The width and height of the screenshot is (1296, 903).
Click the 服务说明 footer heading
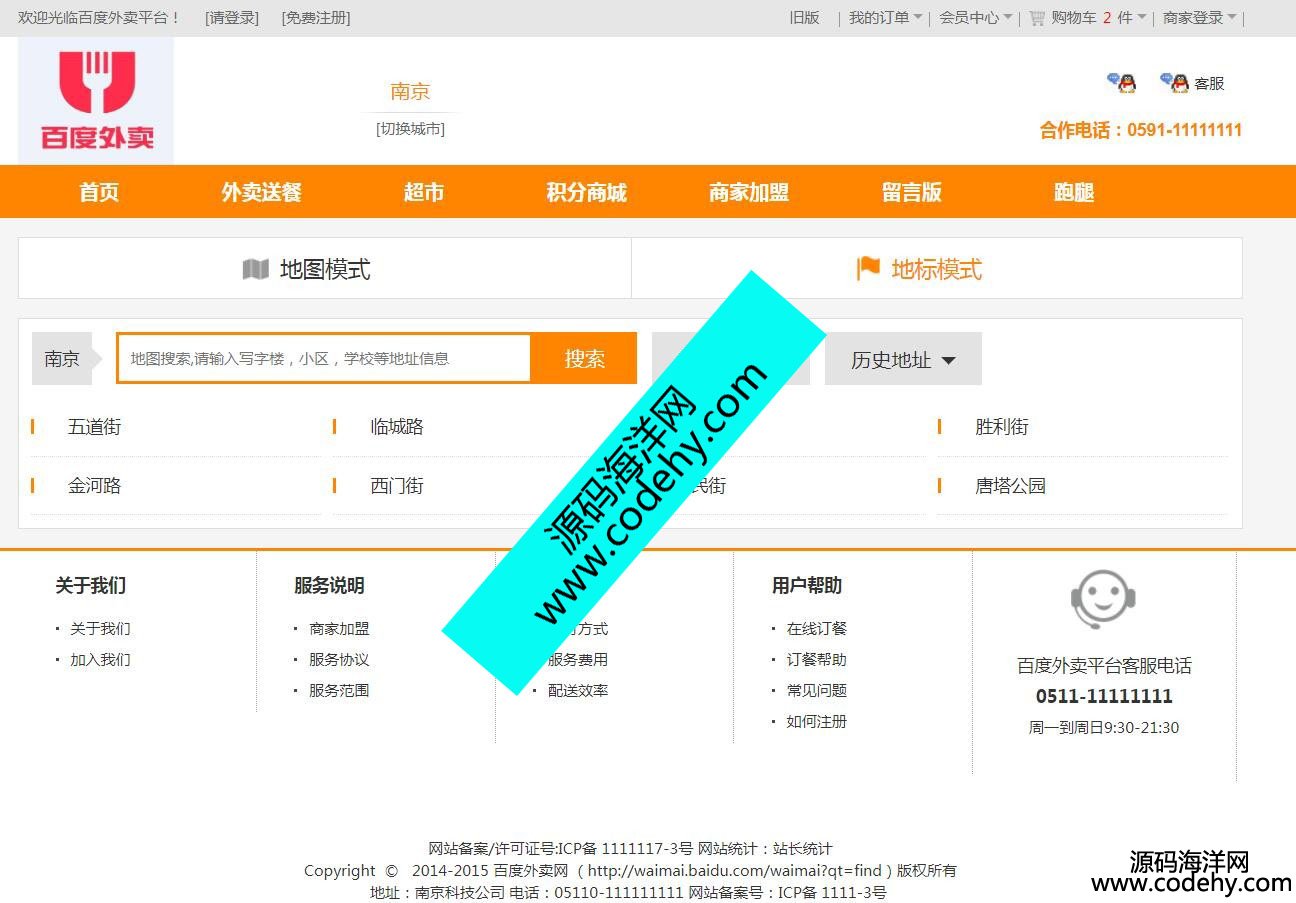(x=329, y=586)
